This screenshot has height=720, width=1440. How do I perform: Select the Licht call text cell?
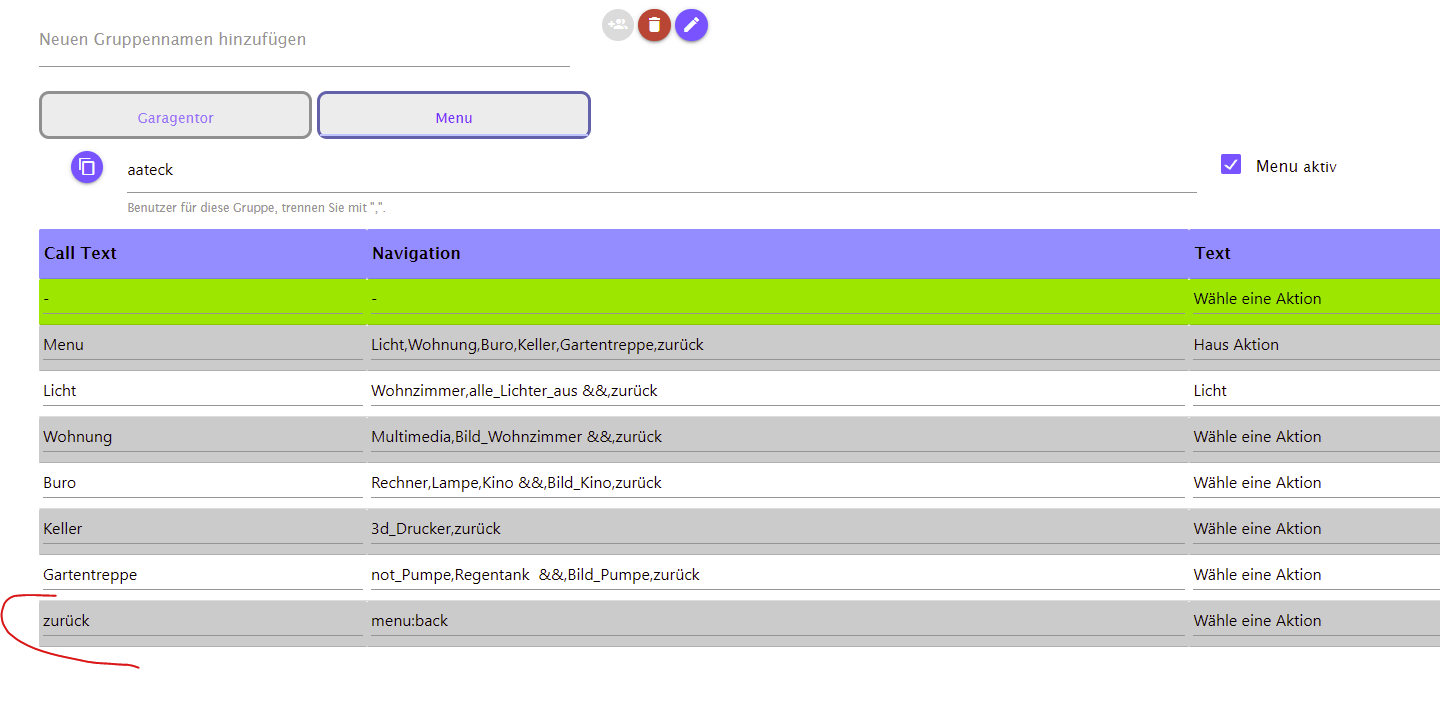tap(203, 392)
